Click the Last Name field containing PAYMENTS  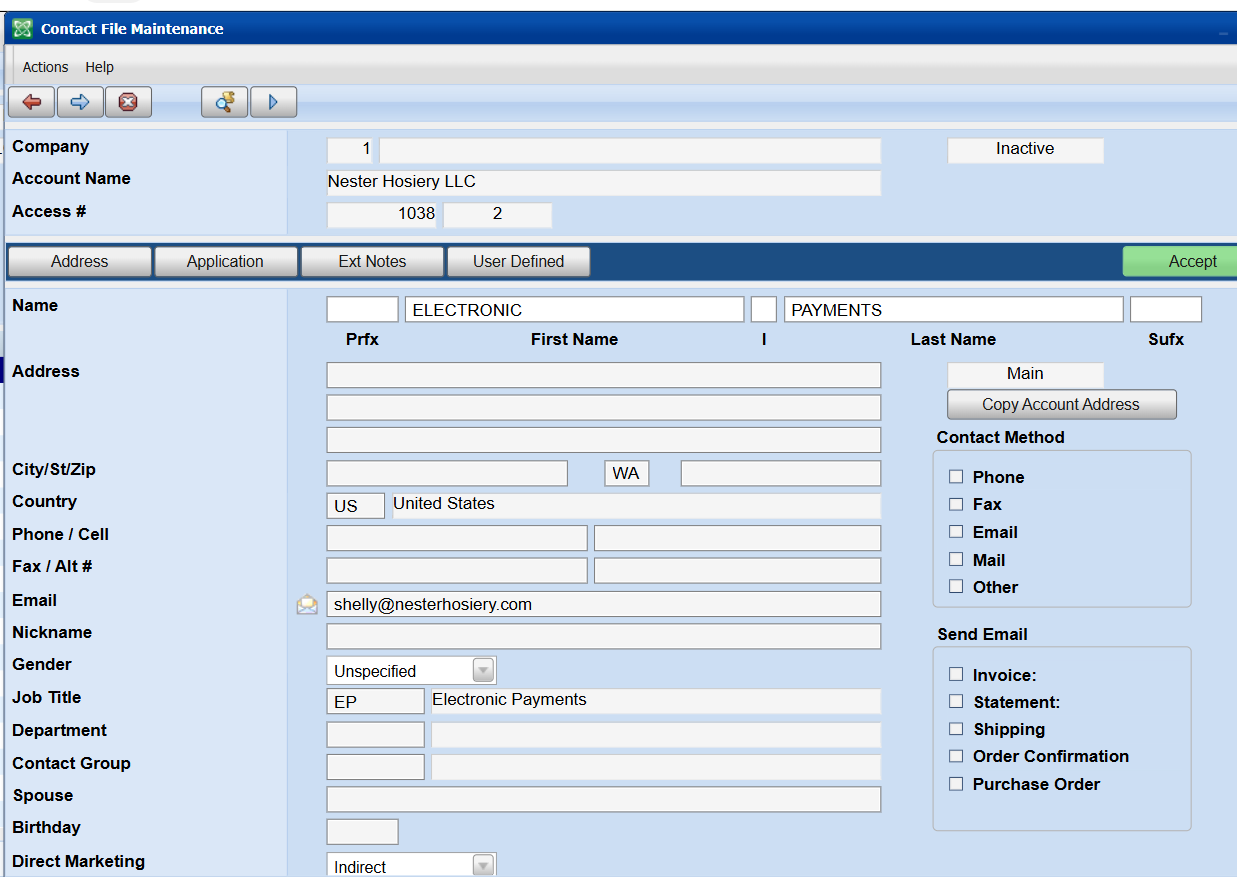(953, 310)
